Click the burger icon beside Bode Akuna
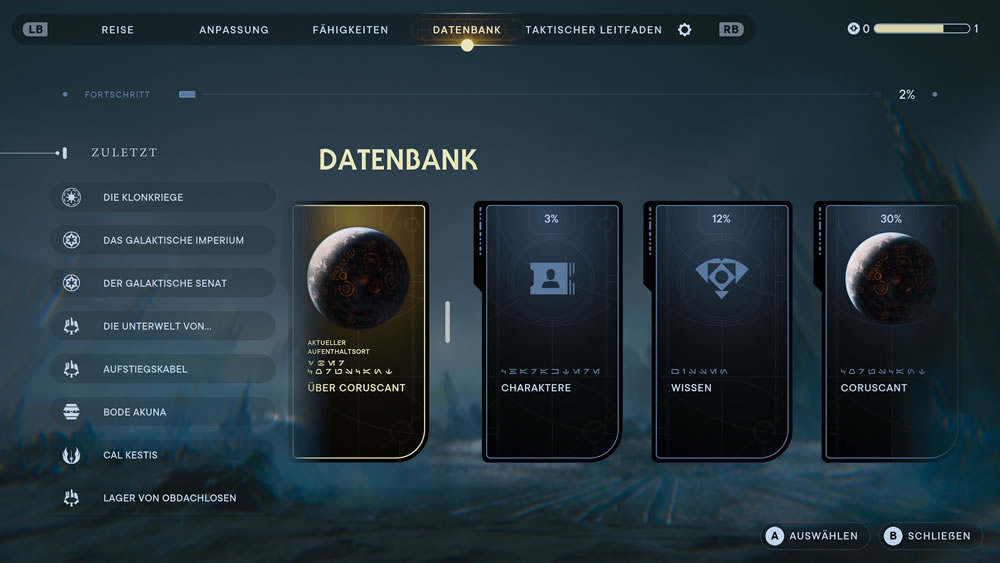Viewport: 1000px width, 563px height. (x=71, y=412)
